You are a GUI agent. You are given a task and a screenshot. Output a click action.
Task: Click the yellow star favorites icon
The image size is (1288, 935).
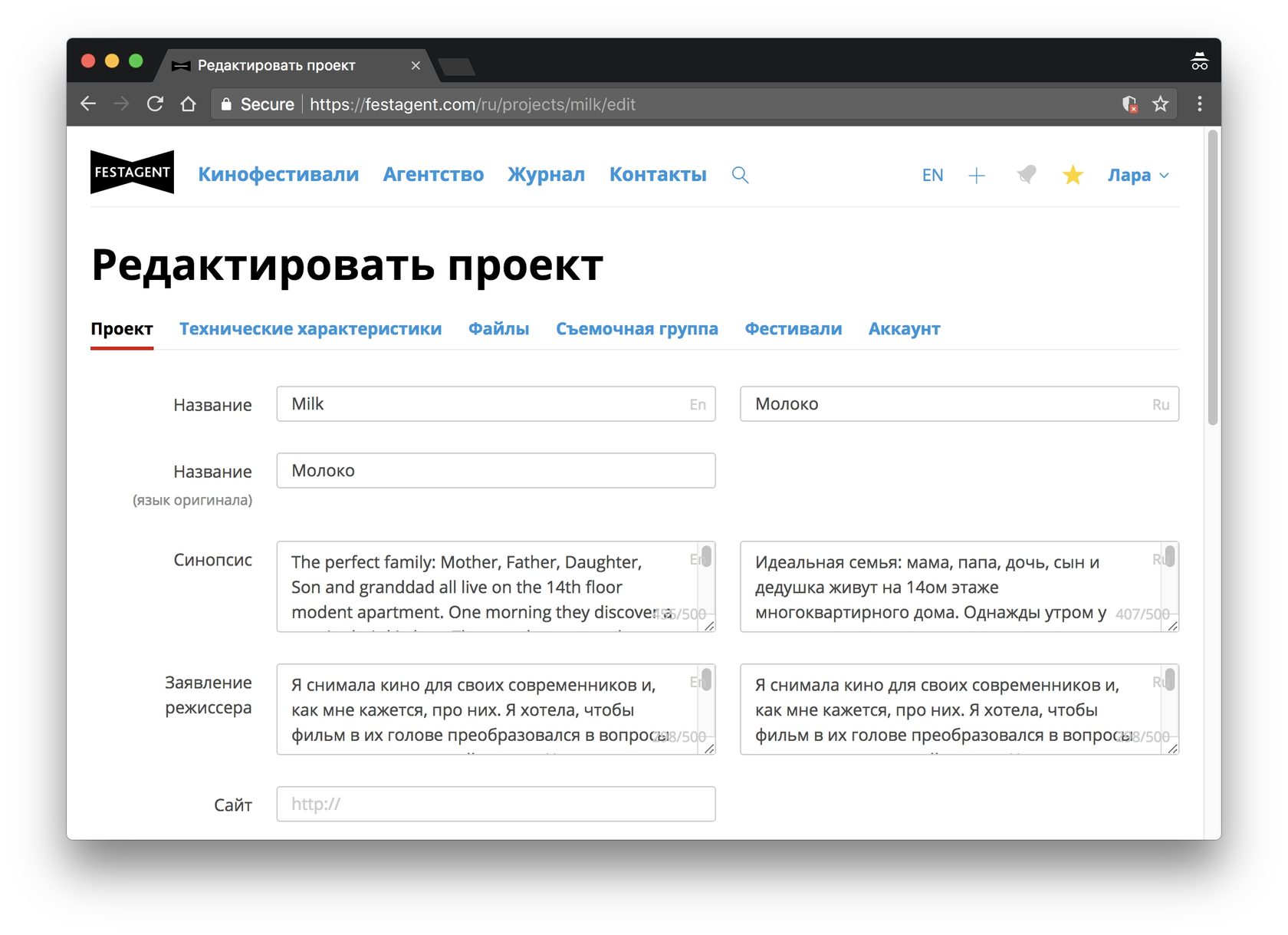pyautogui.click(x=1073, y=175)
